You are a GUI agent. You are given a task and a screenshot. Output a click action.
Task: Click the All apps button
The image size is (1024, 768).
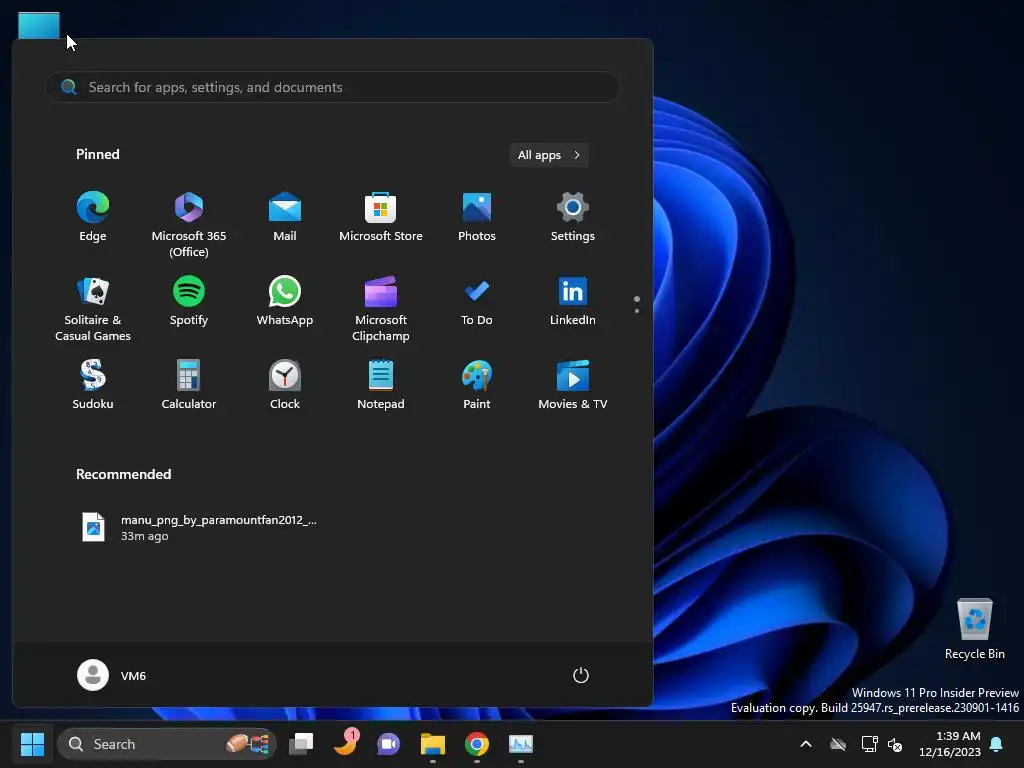tap(549, 155)
